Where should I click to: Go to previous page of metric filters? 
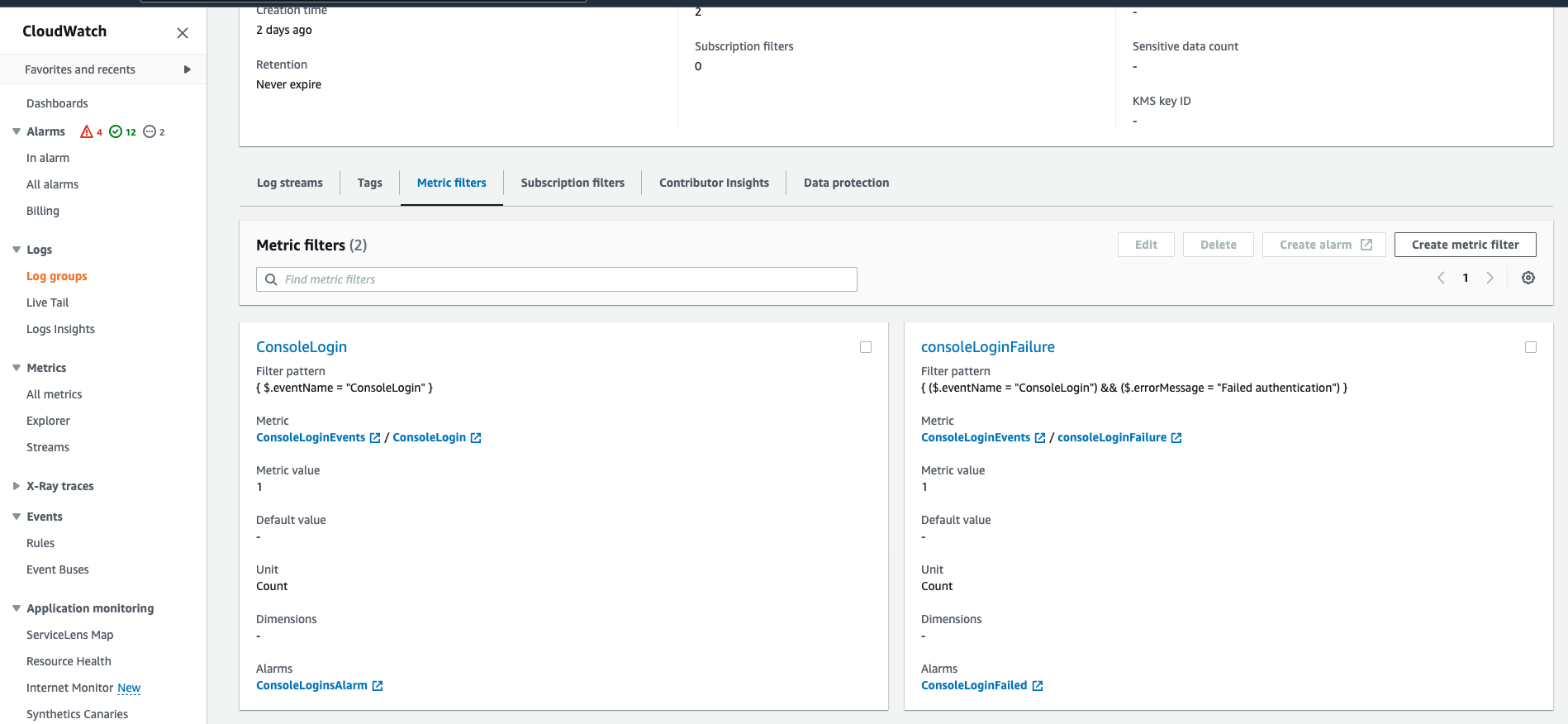pos(1441,279)
